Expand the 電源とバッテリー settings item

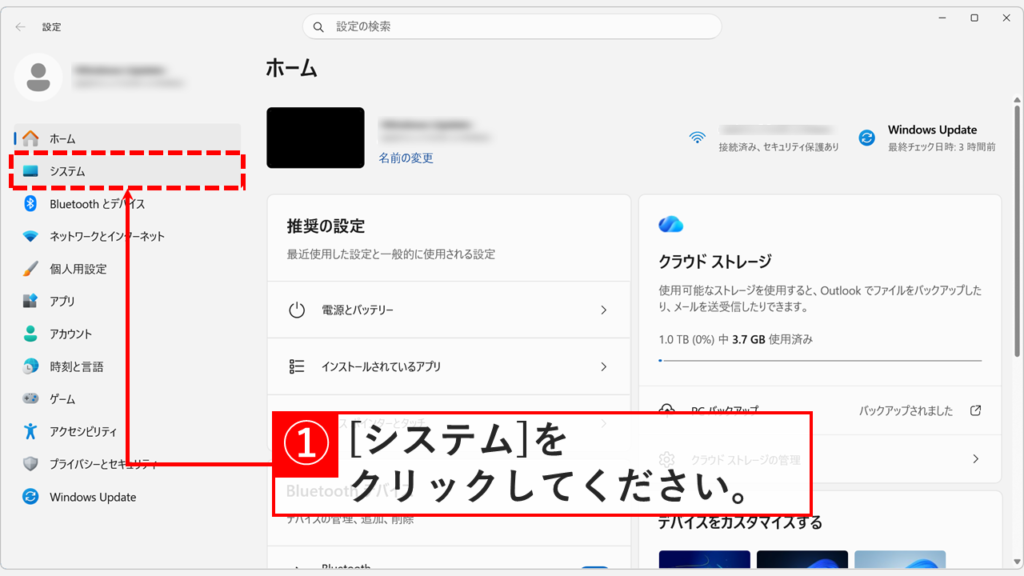coord(447,309)
